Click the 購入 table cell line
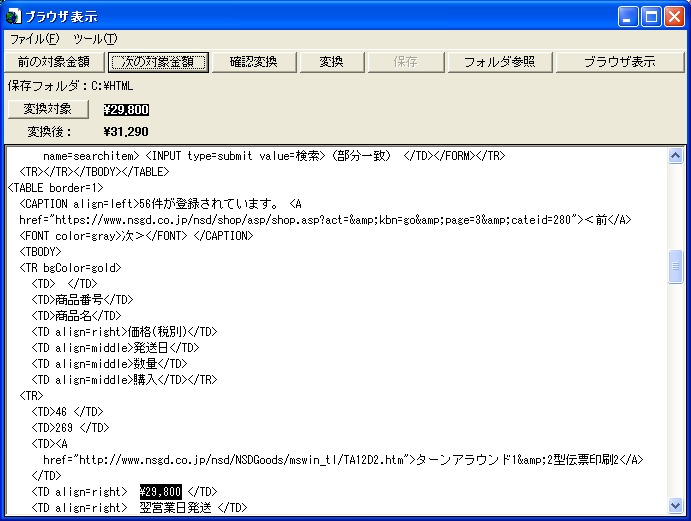The height and width of the screenshot is (521, 691). pos(124,380)
